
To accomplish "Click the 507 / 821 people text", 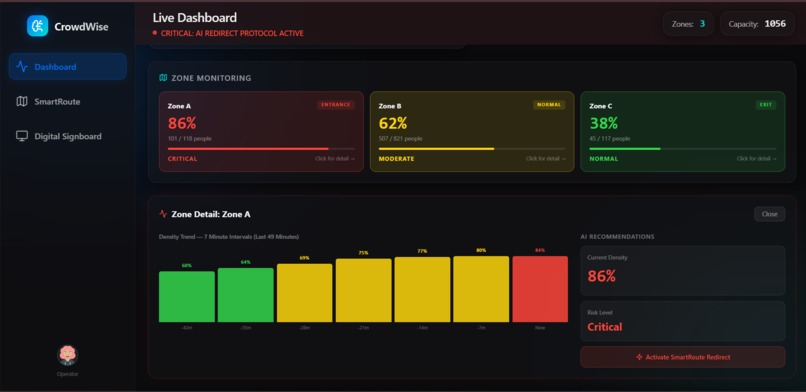I will click(400, 139).
